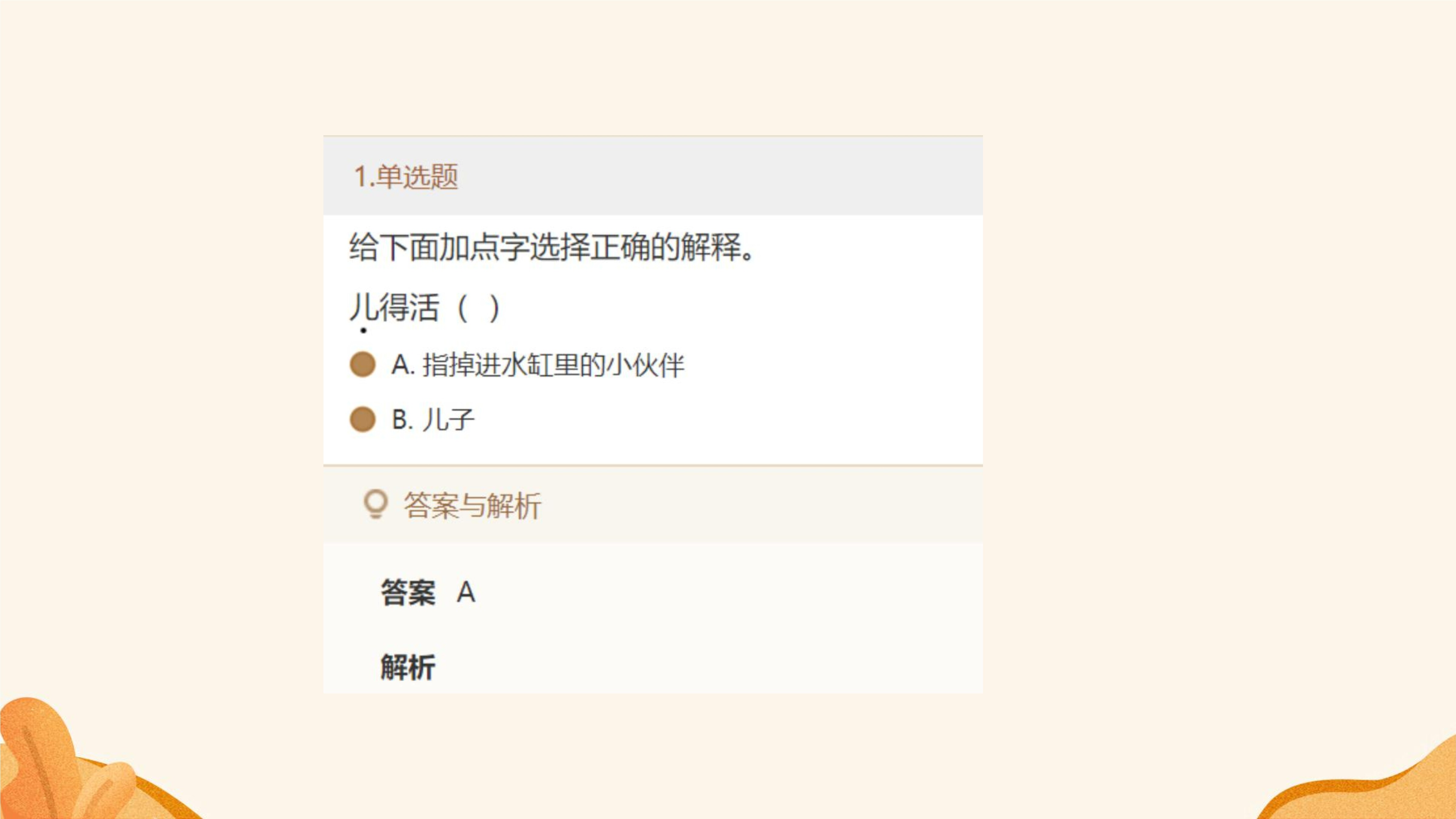Click the emphasis dot under 儿
1456x819 pixels.
[x=363, y=331]
